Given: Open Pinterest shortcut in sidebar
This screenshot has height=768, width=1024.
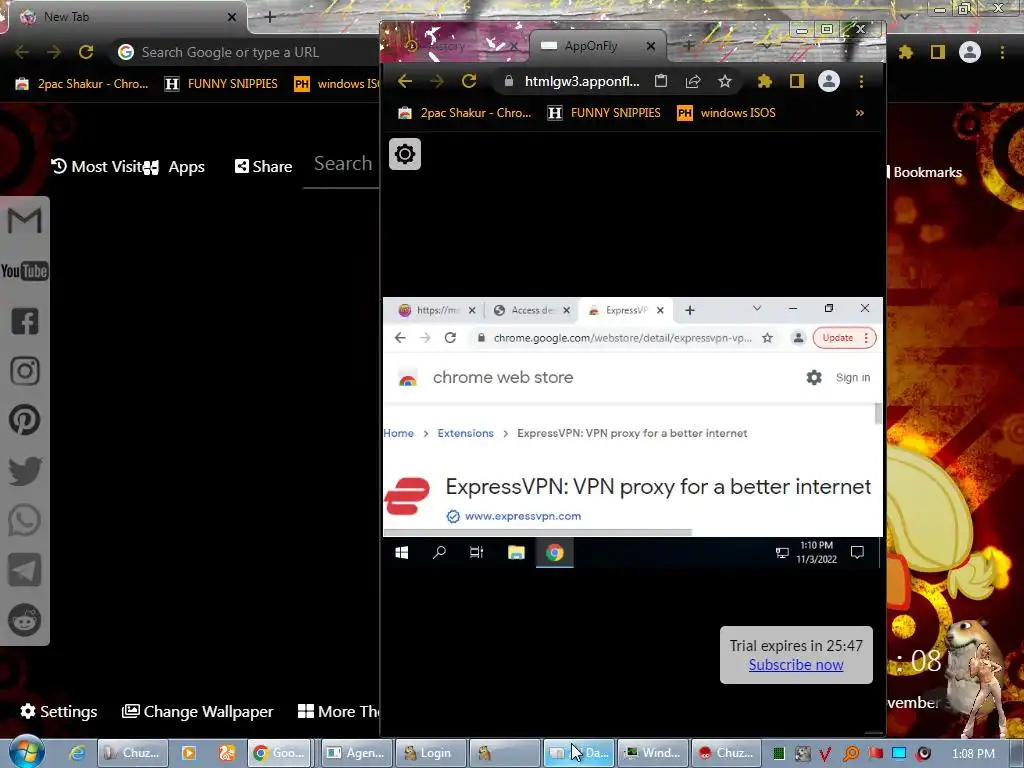Looking at the screenshot, I should coord(25,421).
